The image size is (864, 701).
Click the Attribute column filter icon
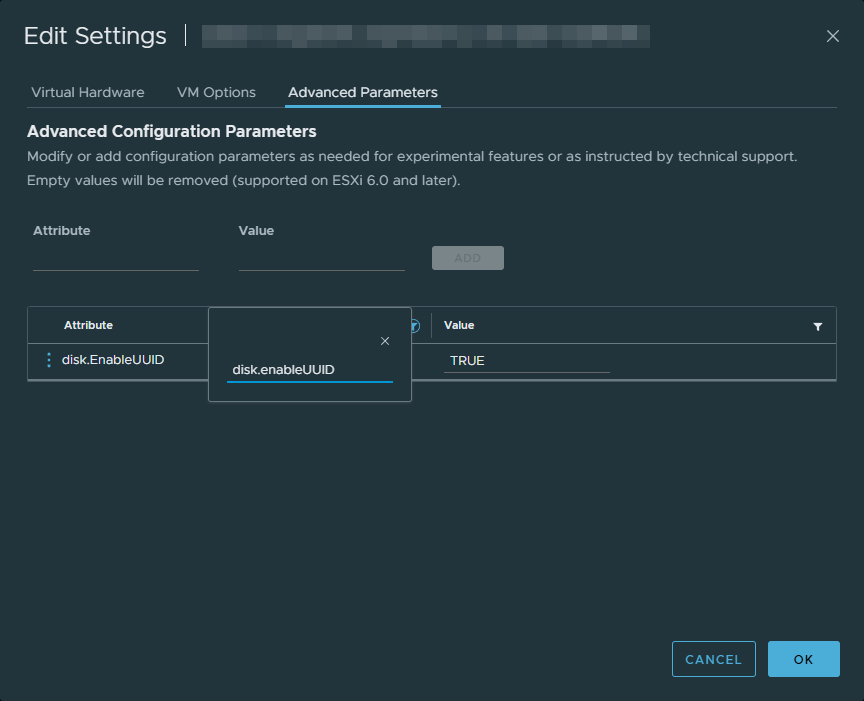click(414, 326)
